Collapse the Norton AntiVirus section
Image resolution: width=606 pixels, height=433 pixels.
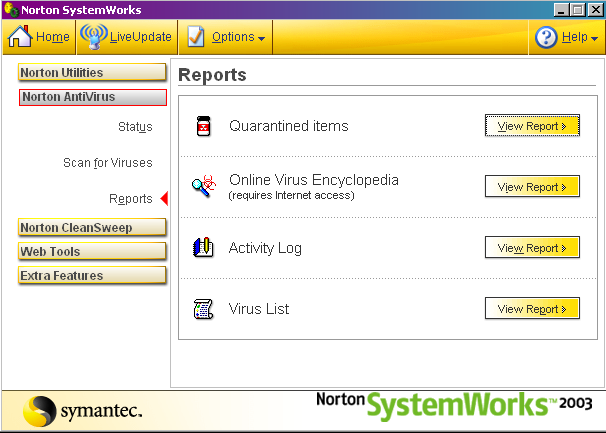coord(93,97)
